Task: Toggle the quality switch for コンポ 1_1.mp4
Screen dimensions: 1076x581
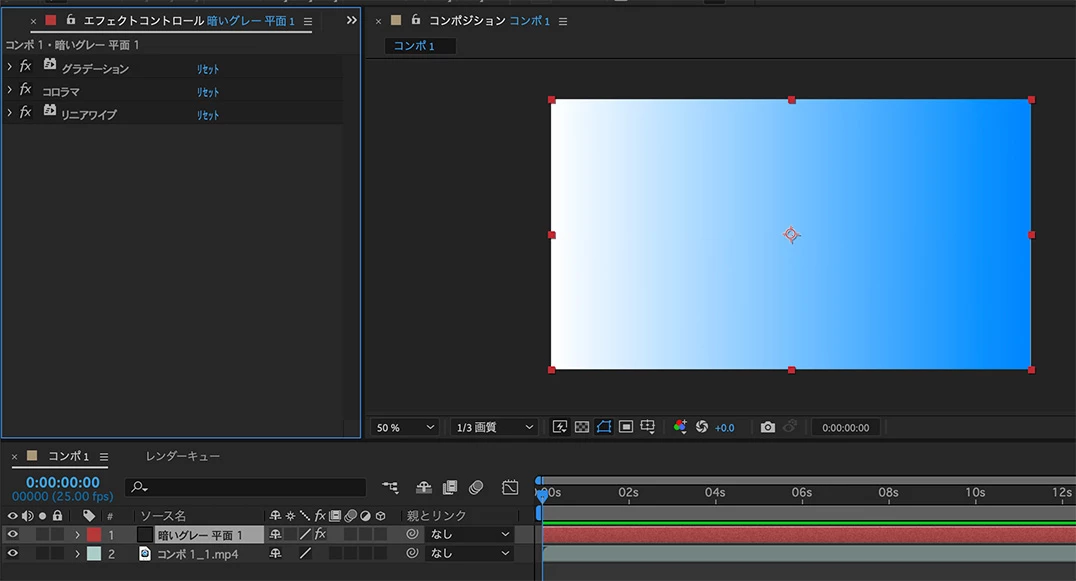Action: [x=305, y=553]
